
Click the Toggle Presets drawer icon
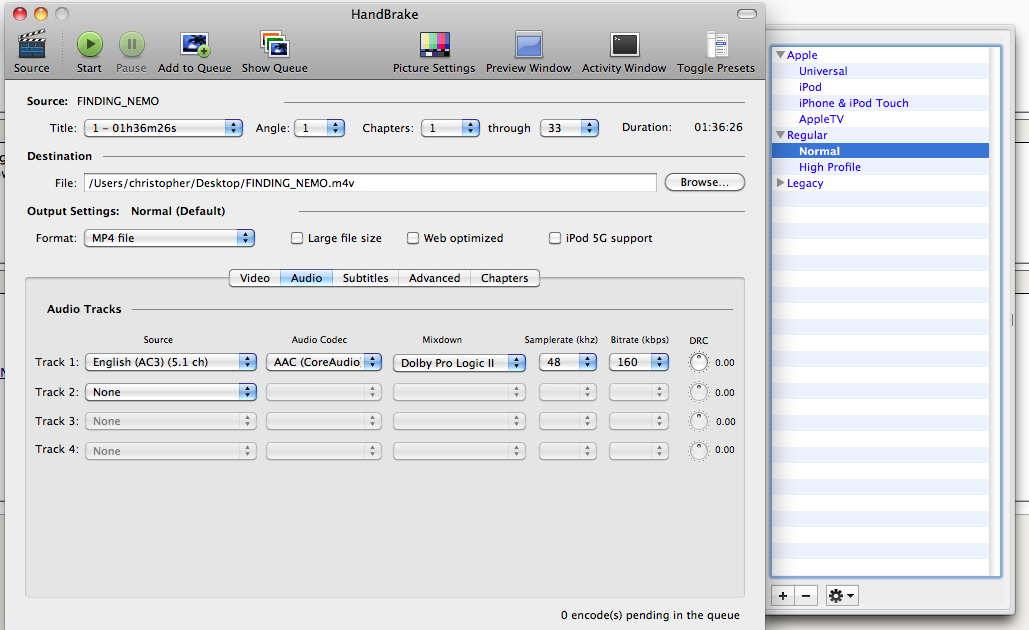coord(717,45)
